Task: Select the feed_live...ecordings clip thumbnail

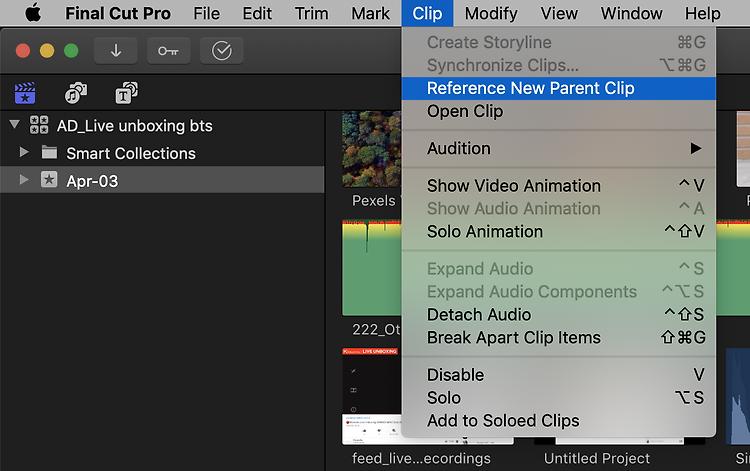Action: click(372, 396)
